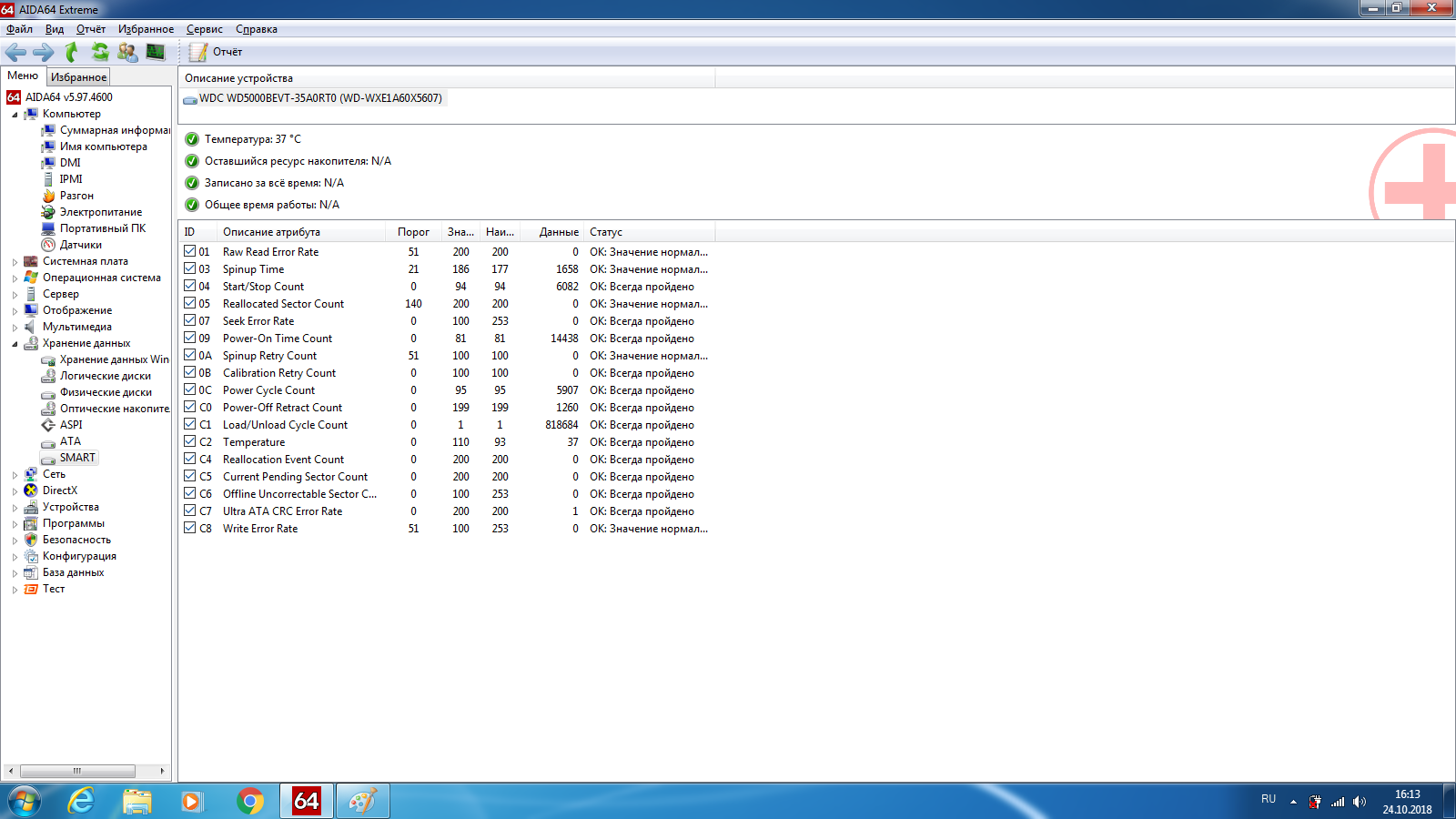Collapse the Хранение данных node

(x=15, y=344)
